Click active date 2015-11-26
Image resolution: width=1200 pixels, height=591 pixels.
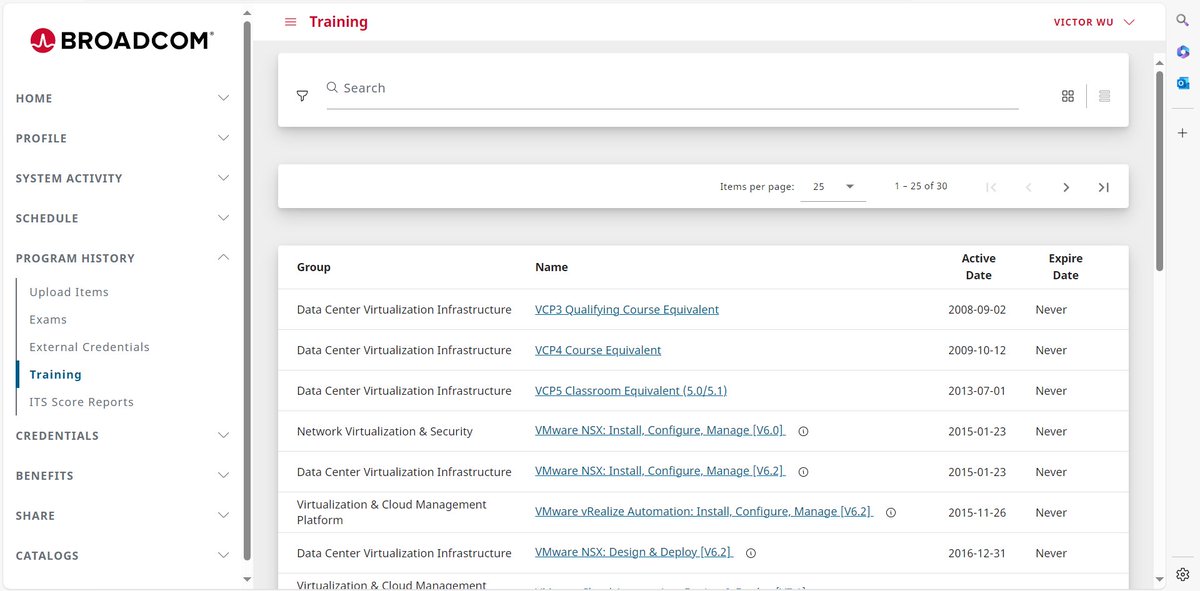click(x=977, y=513)
